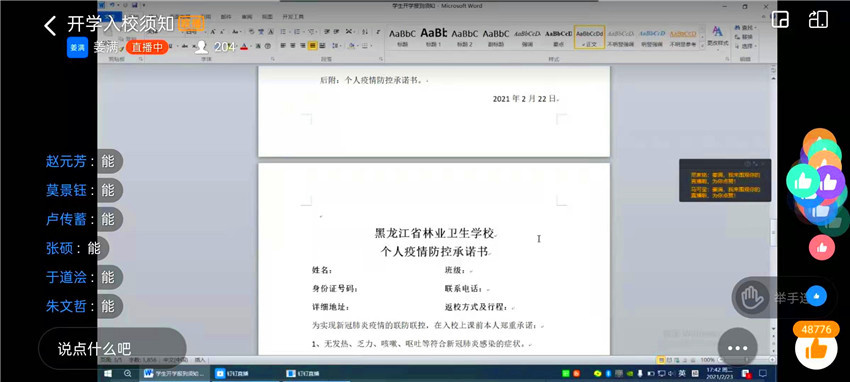Tap the back arrow beside 开学入校须知
850x382 pixels.
point(50,25)
